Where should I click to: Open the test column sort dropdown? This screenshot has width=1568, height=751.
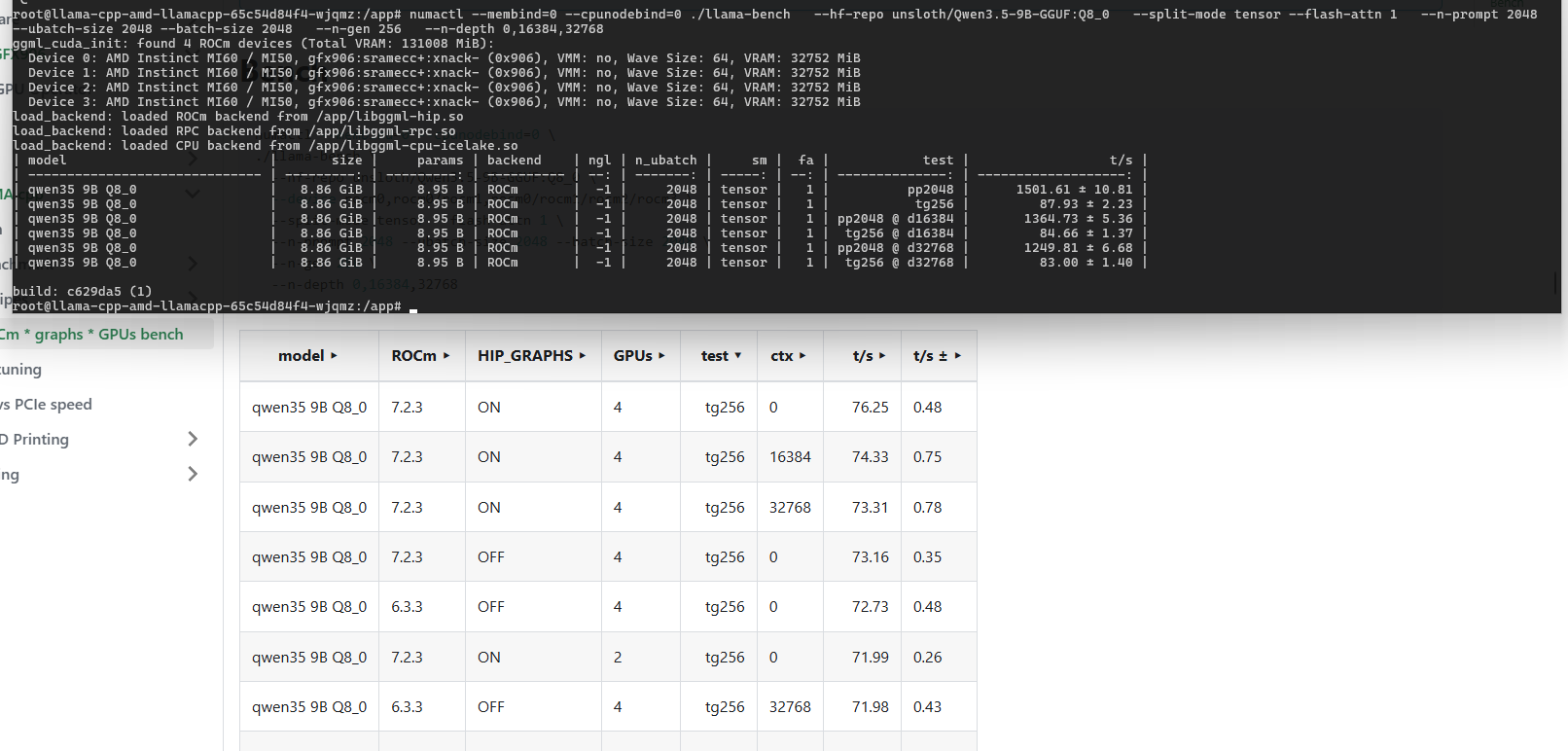(737, 356)
